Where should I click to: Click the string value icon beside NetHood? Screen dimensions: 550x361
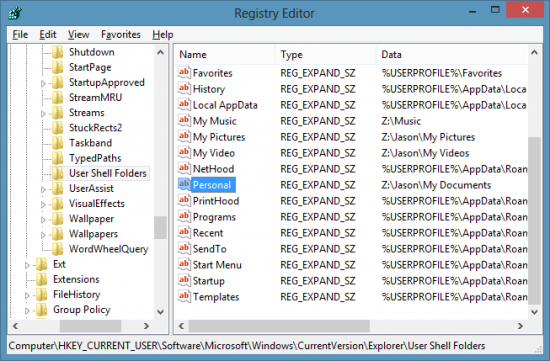pyautogui.click(x=184, y=168)
